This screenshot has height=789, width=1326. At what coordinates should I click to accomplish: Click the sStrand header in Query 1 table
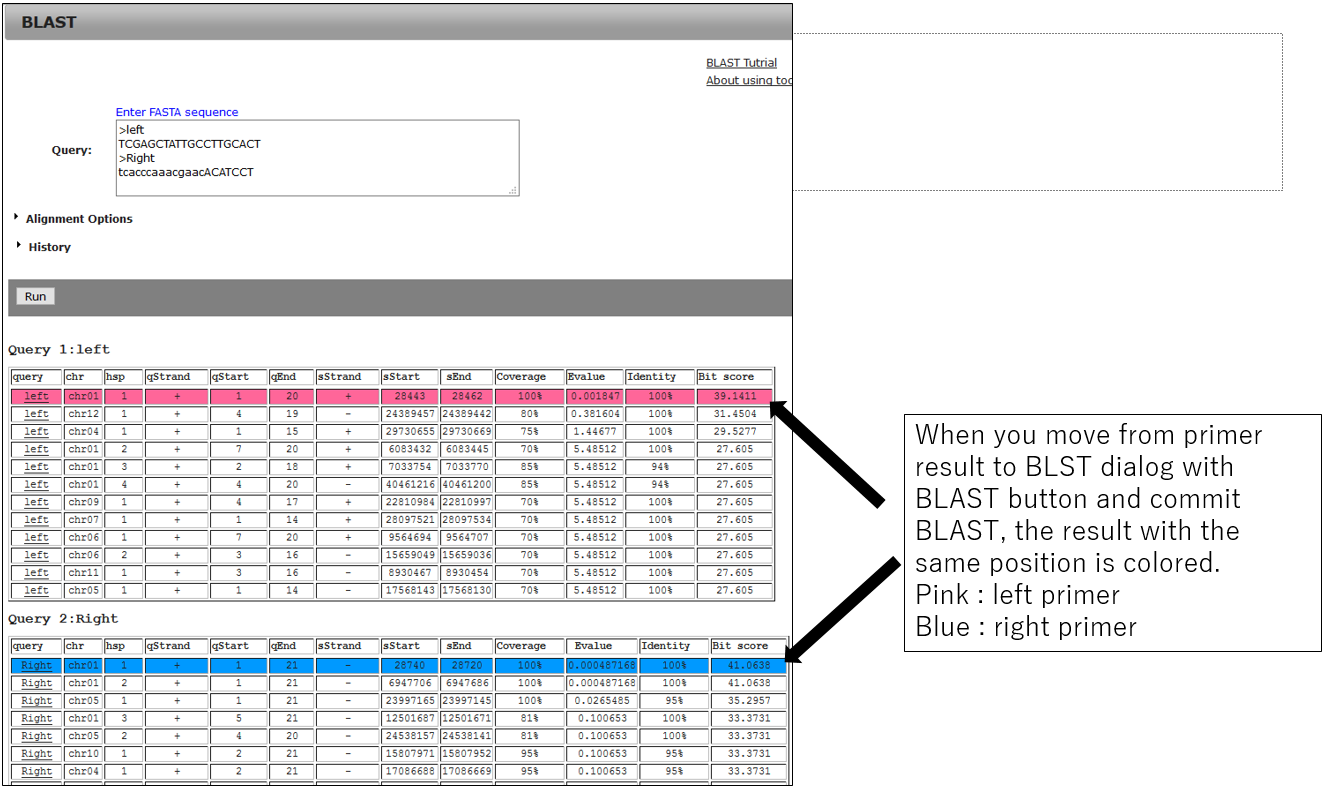pos(347,377)
